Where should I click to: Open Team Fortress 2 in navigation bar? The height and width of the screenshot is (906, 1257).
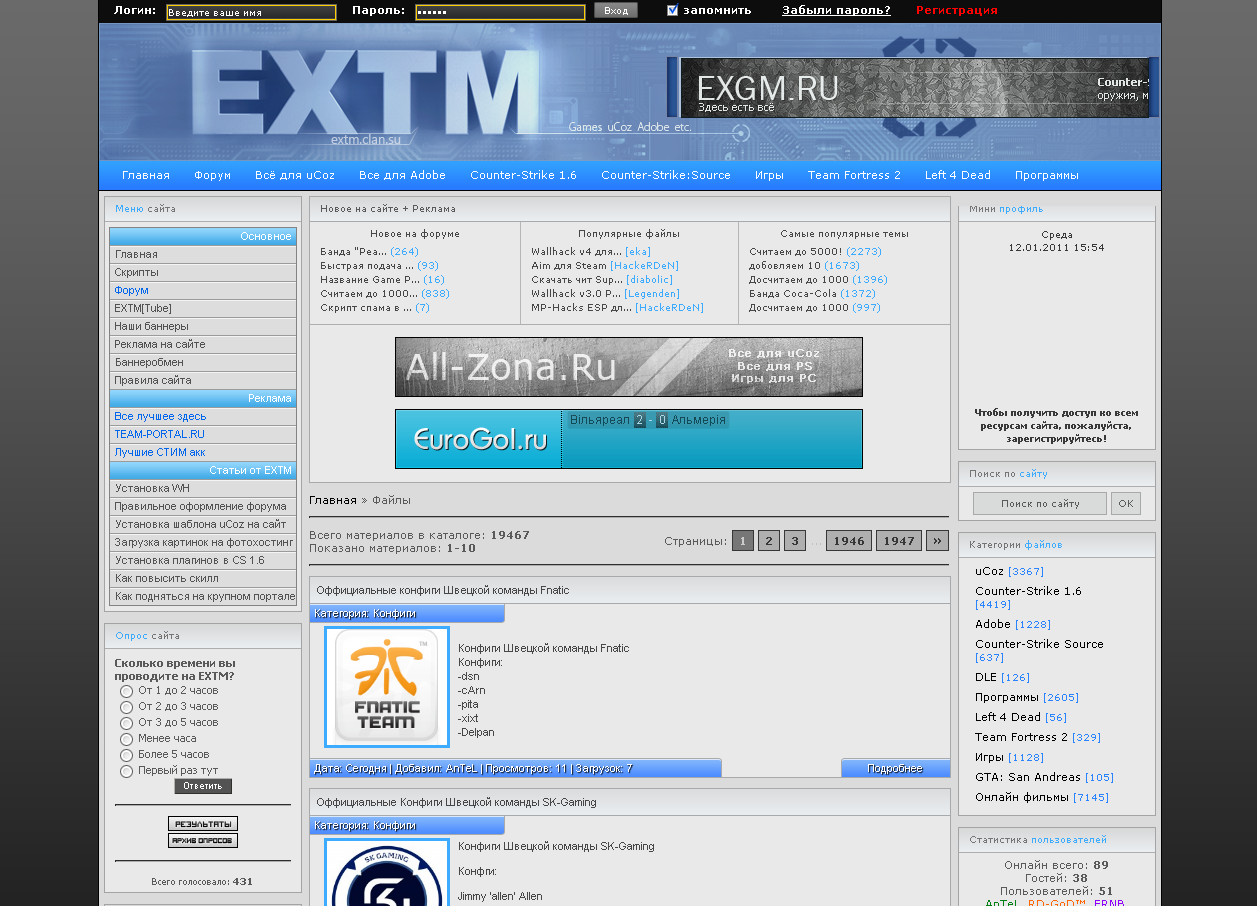coord(854,175)
